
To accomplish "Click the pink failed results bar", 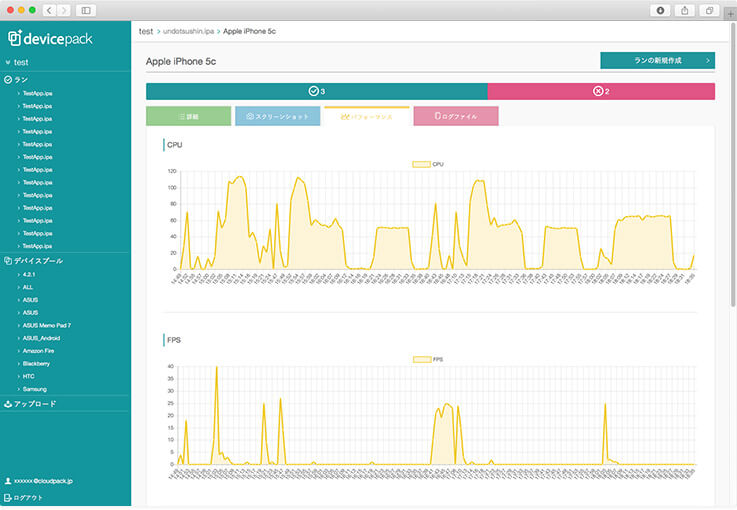I will coord(601,91).
